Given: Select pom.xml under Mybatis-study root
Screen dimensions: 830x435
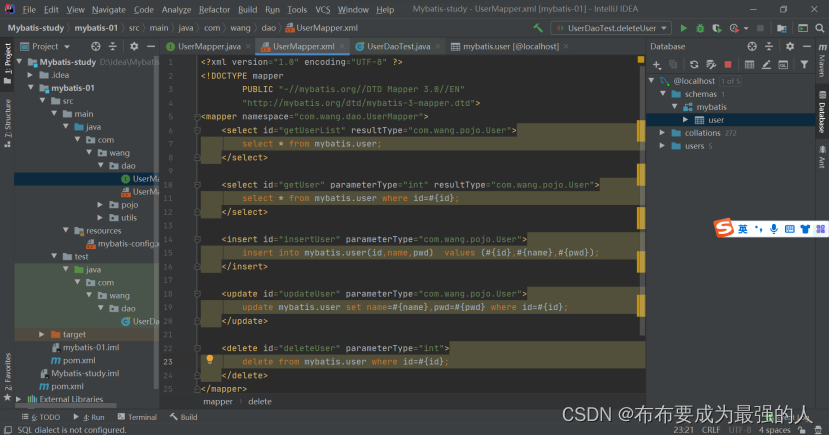Looking at the screenshot, I should click(67, 386).
